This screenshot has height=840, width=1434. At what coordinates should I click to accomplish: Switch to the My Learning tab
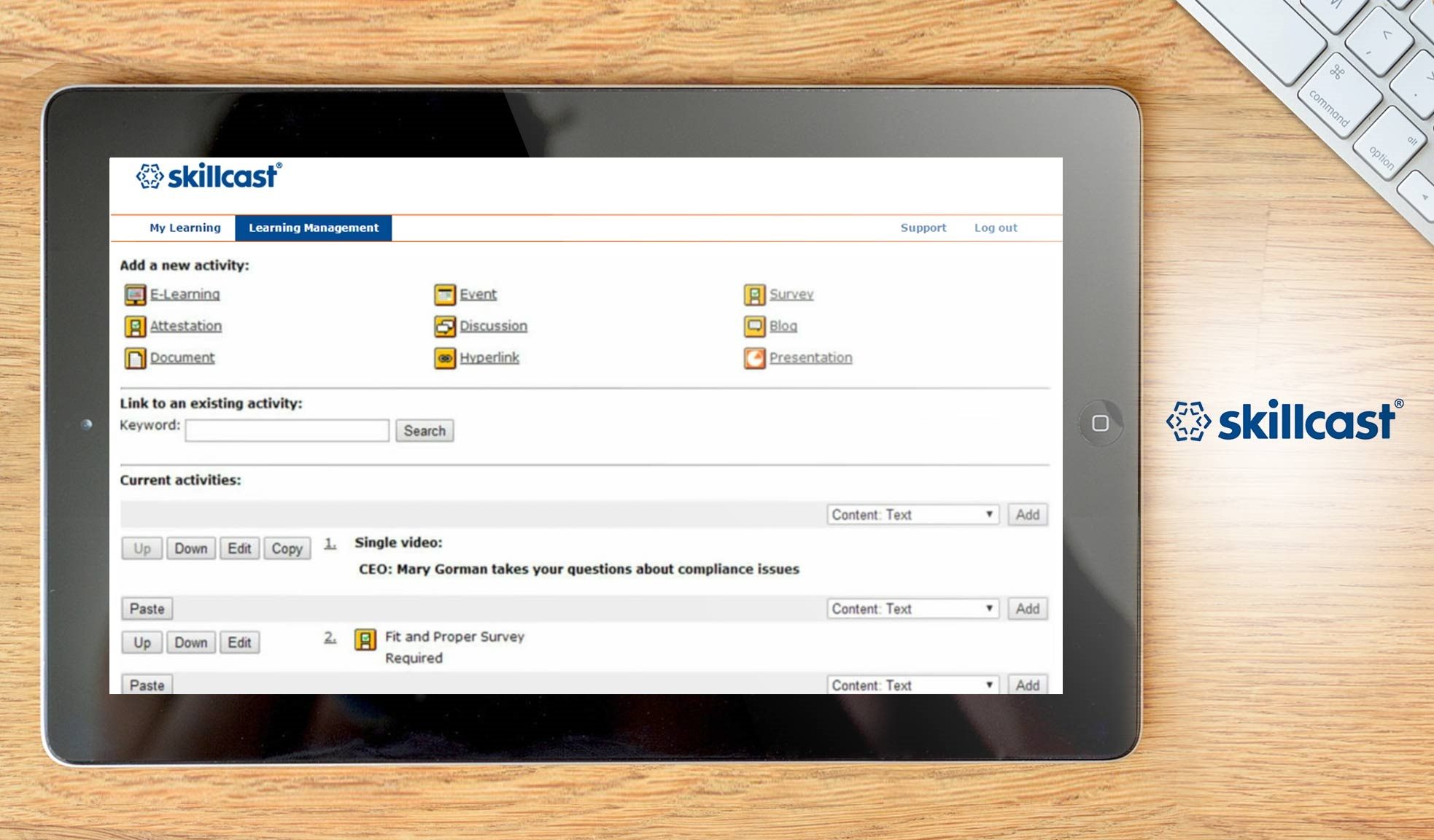(x=184, y=227)
